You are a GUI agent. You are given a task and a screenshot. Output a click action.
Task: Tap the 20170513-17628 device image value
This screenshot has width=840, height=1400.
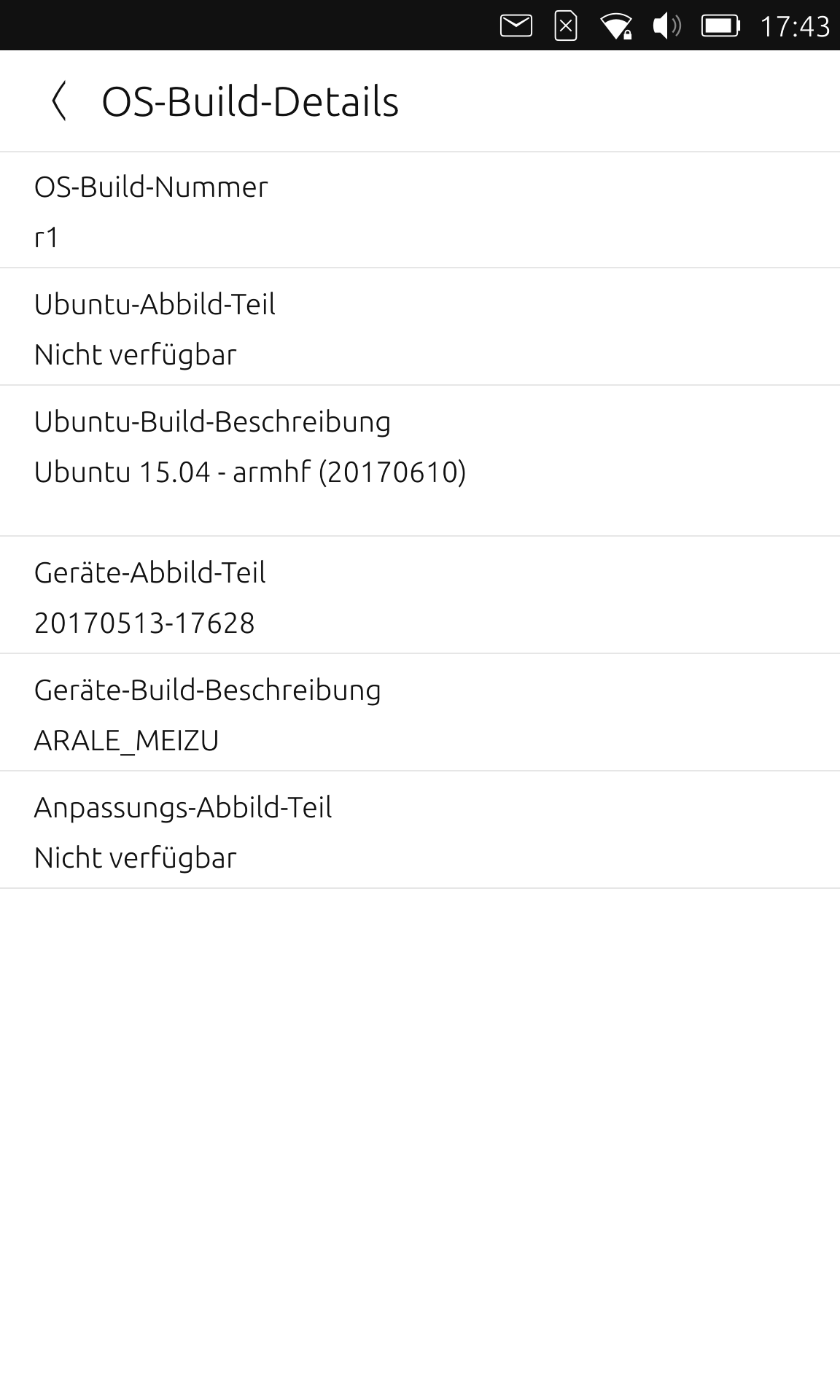pyautogui.click(x=144, y=623)
